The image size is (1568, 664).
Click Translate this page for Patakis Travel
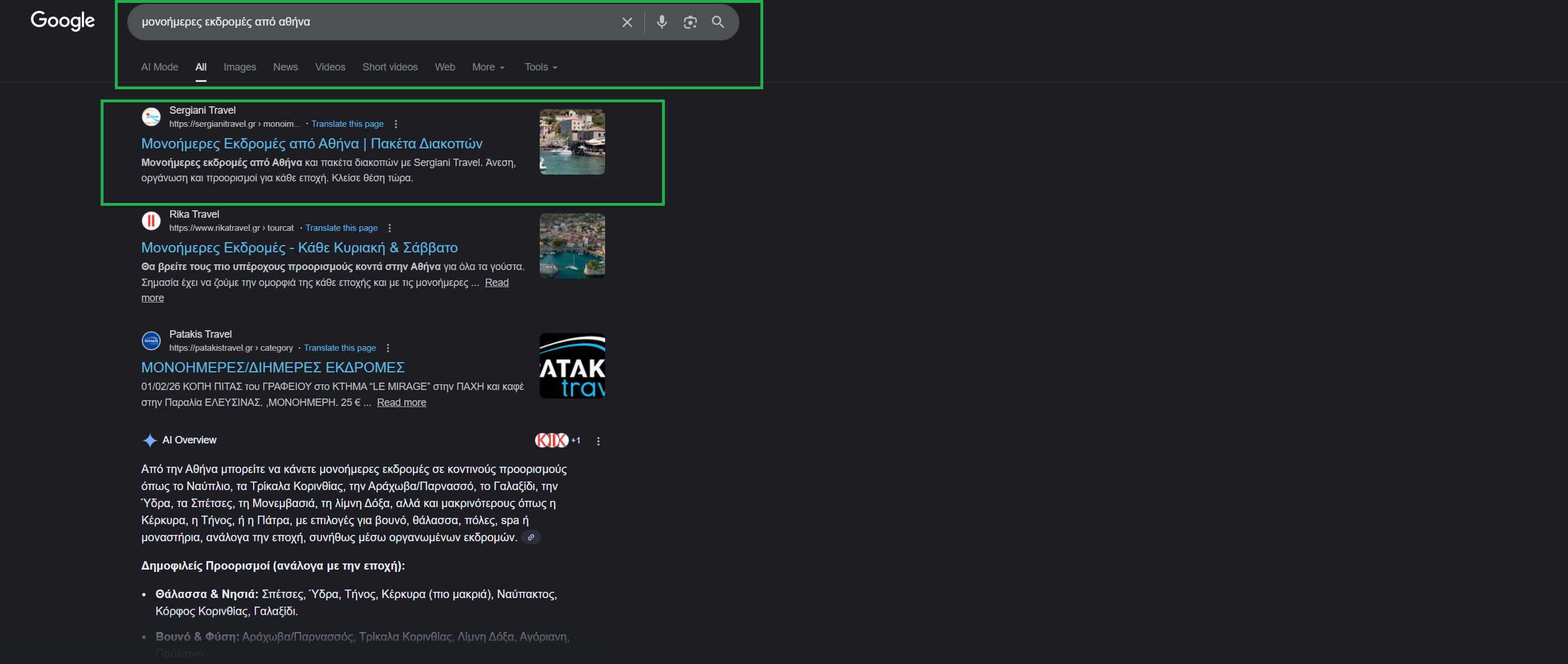tap(340, 348)
